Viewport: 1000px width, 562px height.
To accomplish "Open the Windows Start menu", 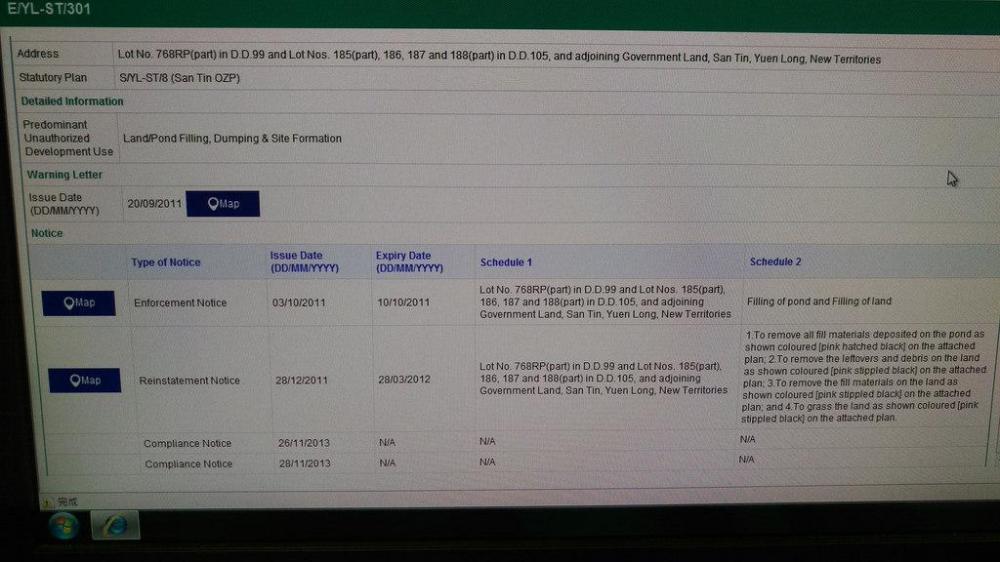I will point(62,527).
